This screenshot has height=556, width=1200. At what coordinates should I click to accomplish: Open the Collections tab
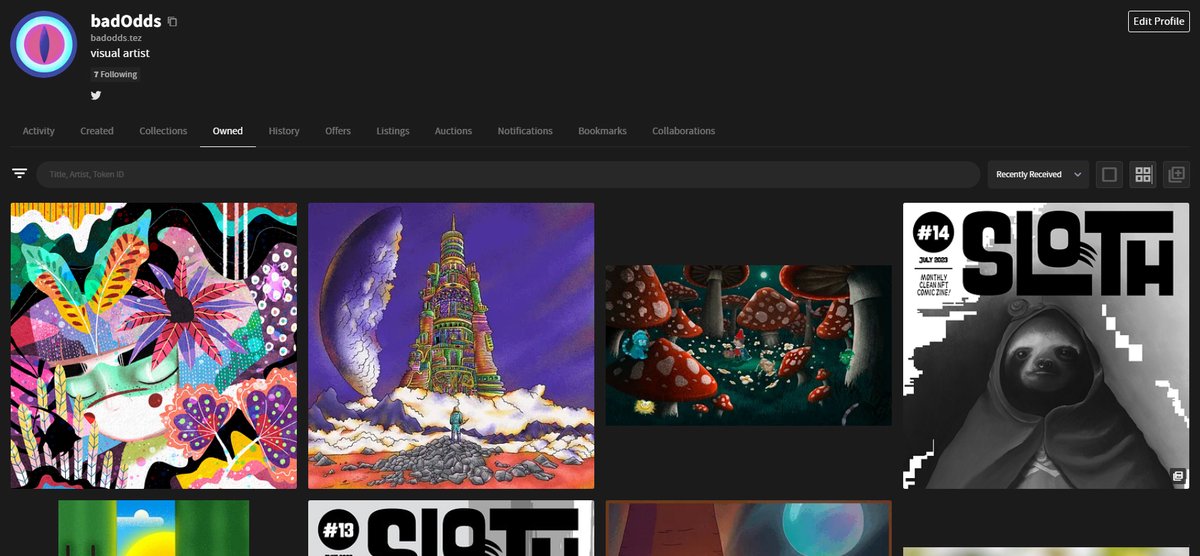point(163,131)
